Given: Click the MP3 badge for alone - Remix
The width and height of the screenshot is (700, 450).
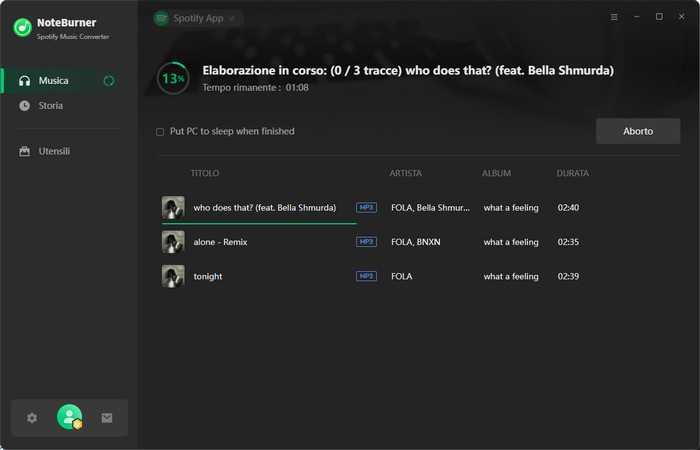Looking at the screenshot, I should click(366, 242).
